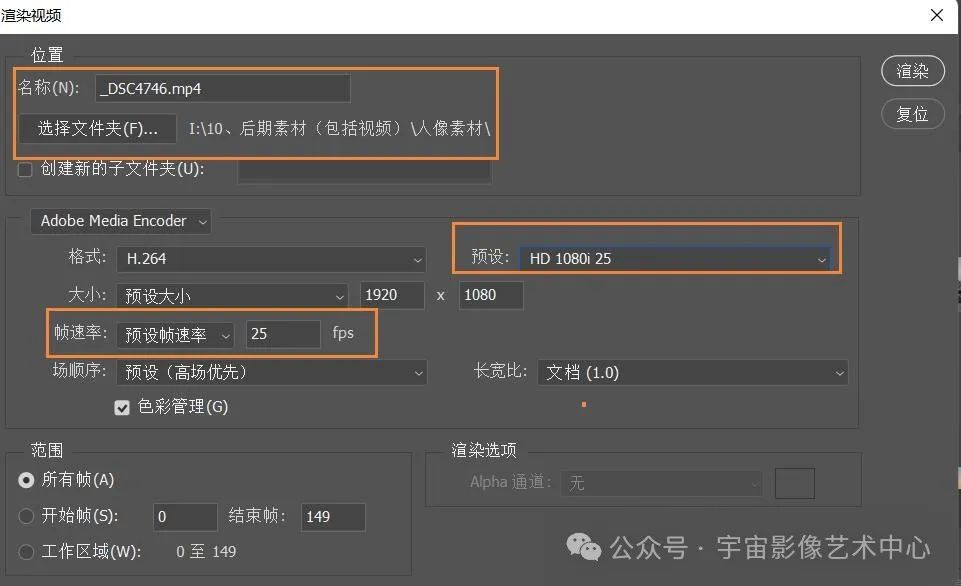
Task: Click the 渲染 (Render) button
Action: click(912, 71)
